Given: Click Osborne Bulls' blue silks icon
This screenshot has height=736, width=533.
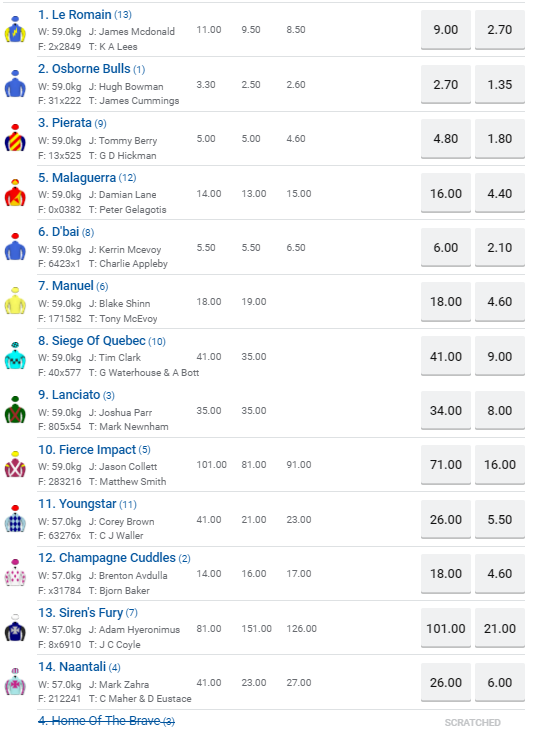Looking at the screenshot, I should [15, 84].
